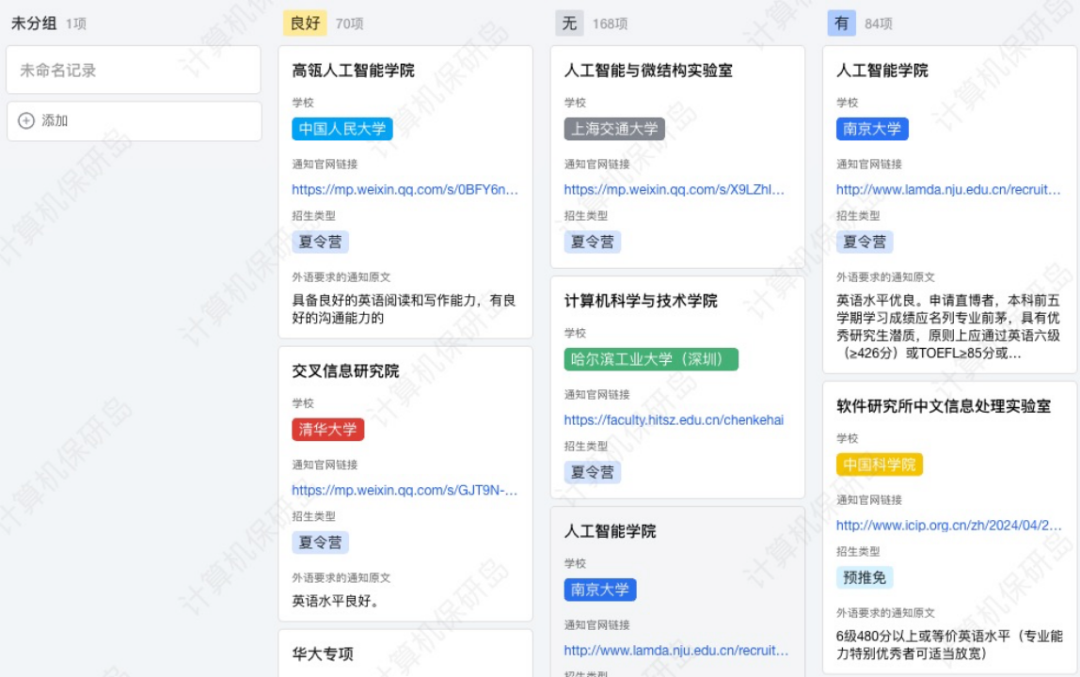Open the 交叉信息研究院 card title
The image size is (1080, 677).
(346, 371)
